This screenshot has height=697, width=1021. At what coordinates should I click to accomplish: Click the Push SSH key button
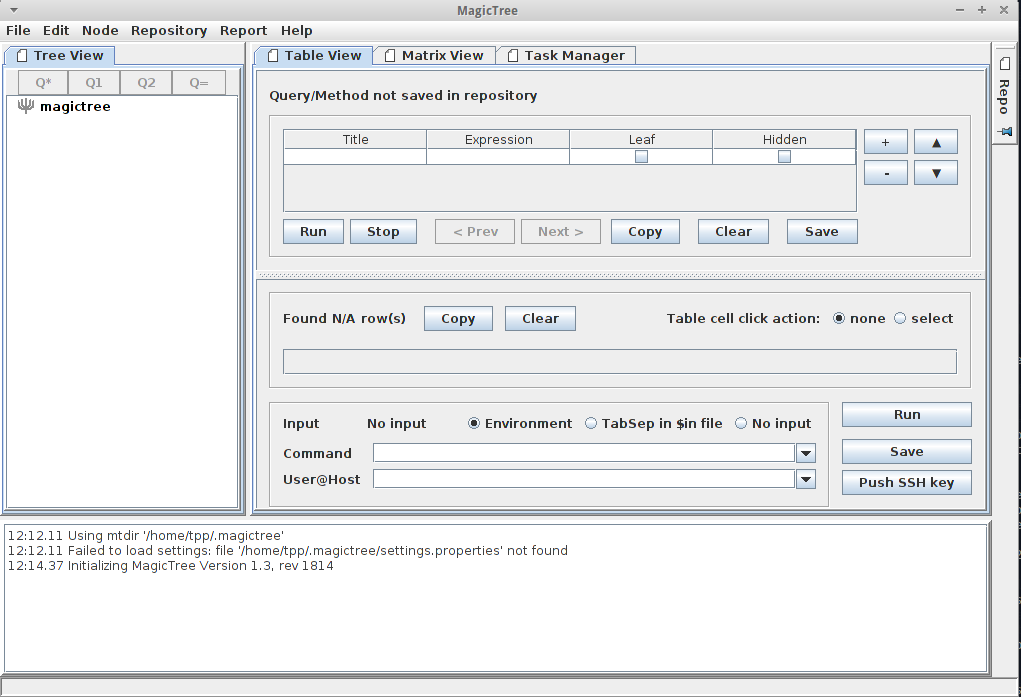point(906,483)
